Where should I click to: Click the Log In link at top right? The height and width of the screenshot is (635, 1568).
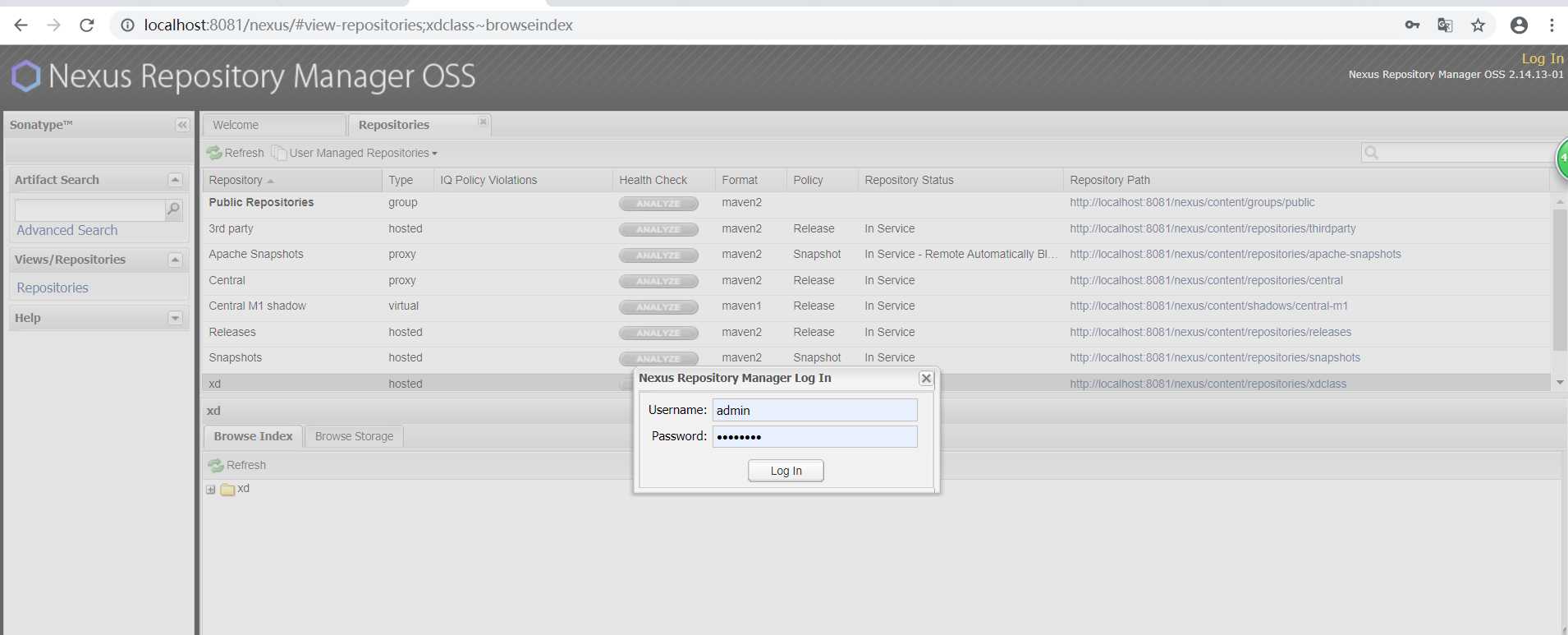click(1543, 58)
